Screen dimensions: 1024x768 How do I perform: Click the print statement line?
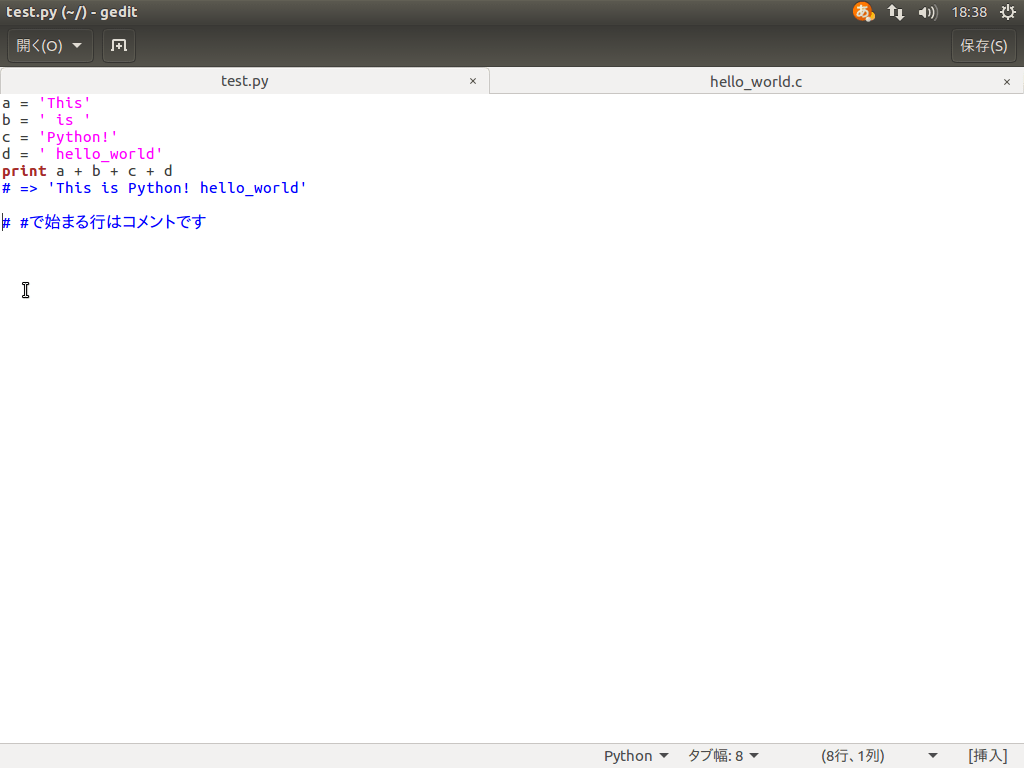click(85, 170)
